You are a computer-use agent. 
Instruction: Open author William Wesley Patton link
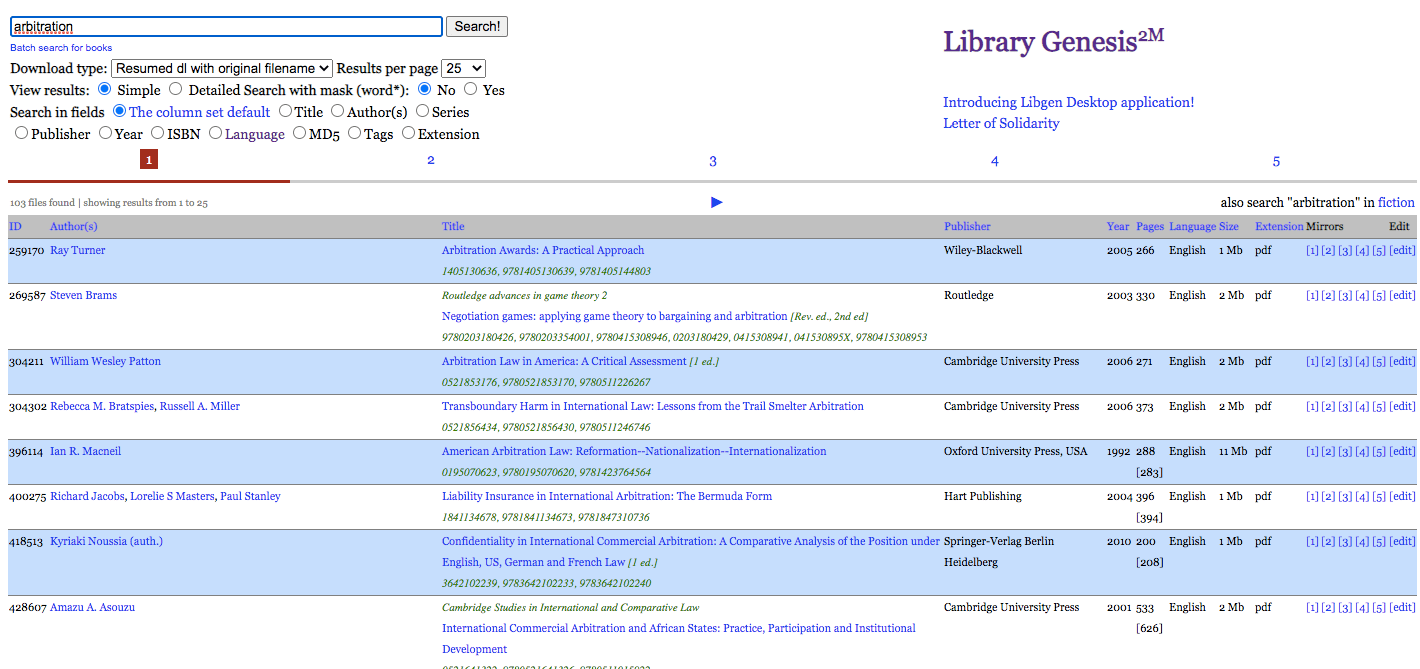pos(105,361)
